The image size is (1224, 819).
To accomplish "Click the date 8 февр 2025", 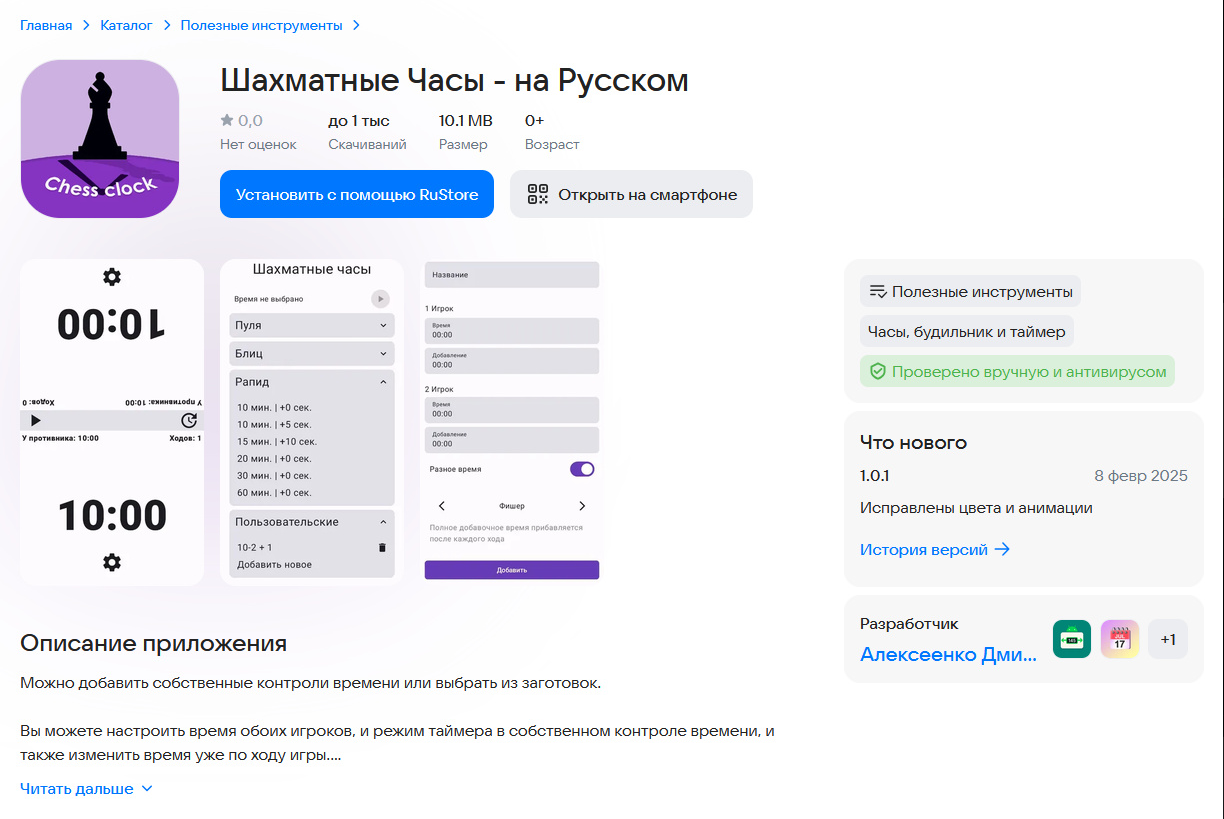I will (x=1139, y=476).
